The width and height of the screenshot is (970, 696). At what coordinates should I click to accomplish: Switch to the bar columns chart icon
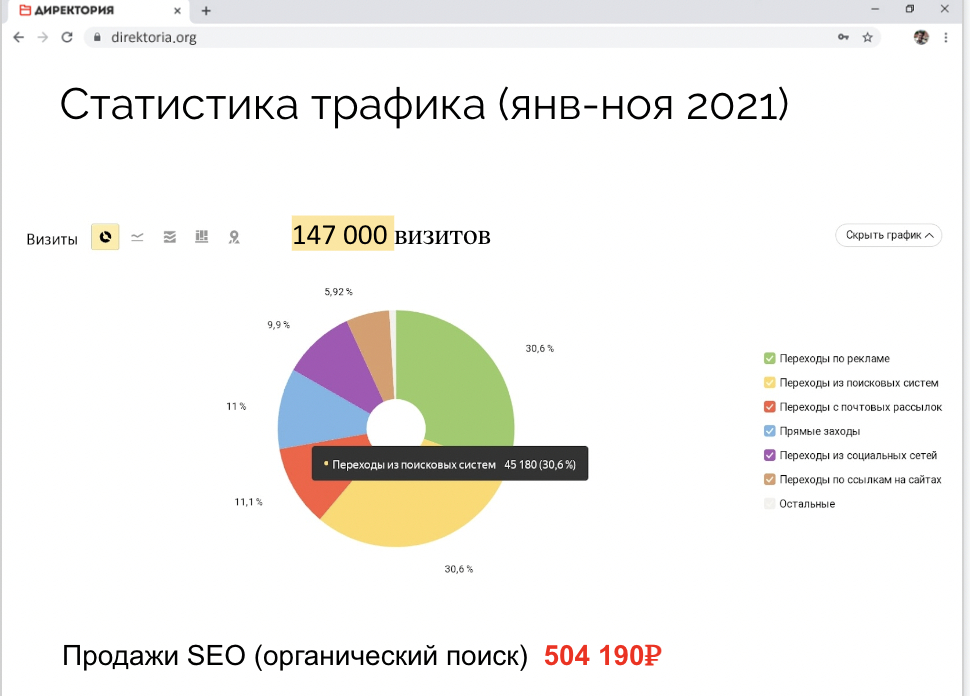(202, 236)
